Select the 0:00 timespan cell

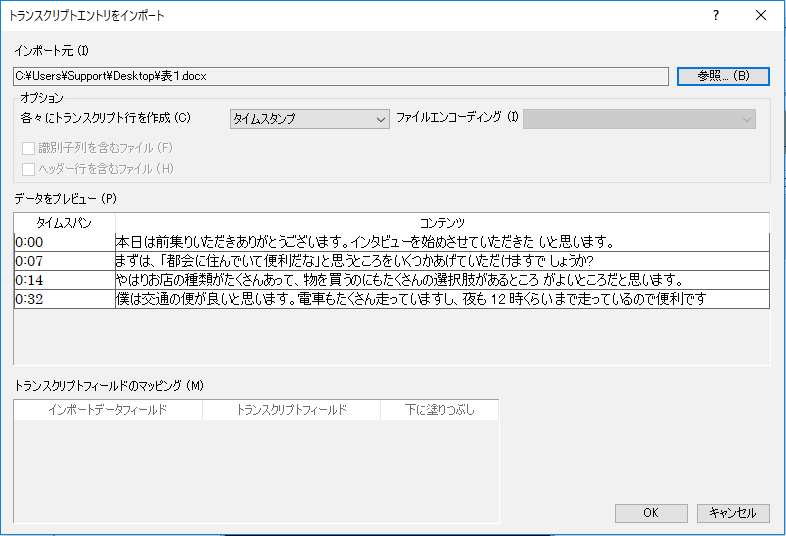click(x=65, y=242)
